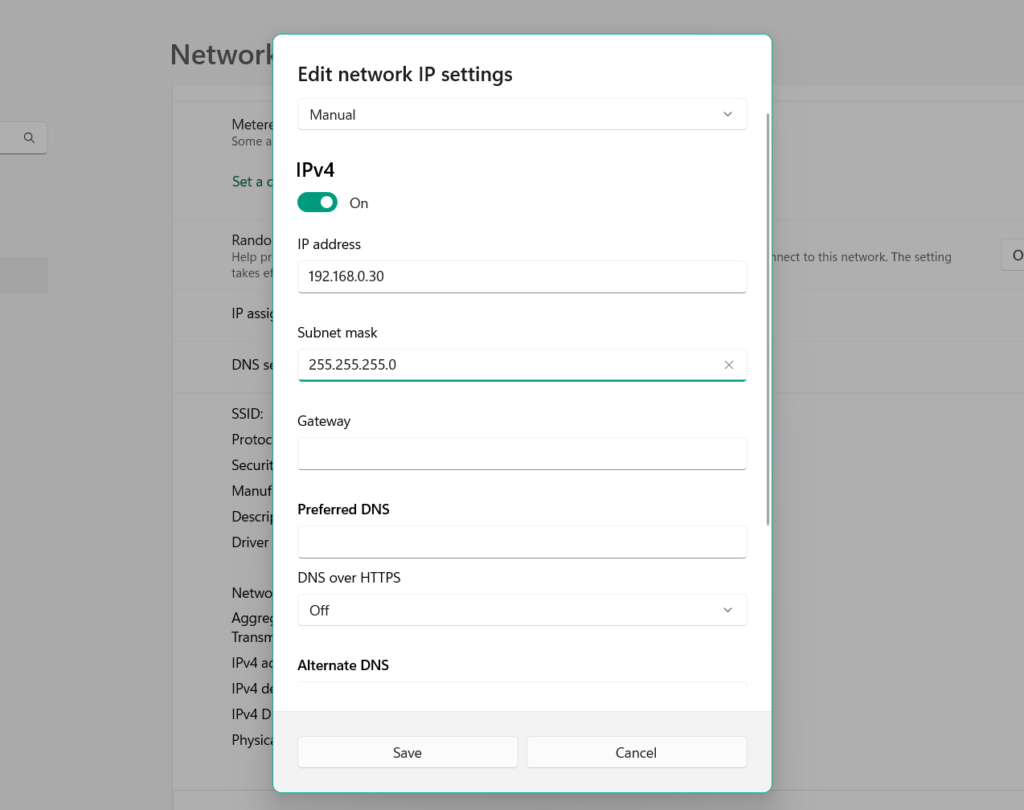This screenshot has width=1024, height=810.
Task: Click the DNS server assignment row behind the dialog
Action: 252,365
